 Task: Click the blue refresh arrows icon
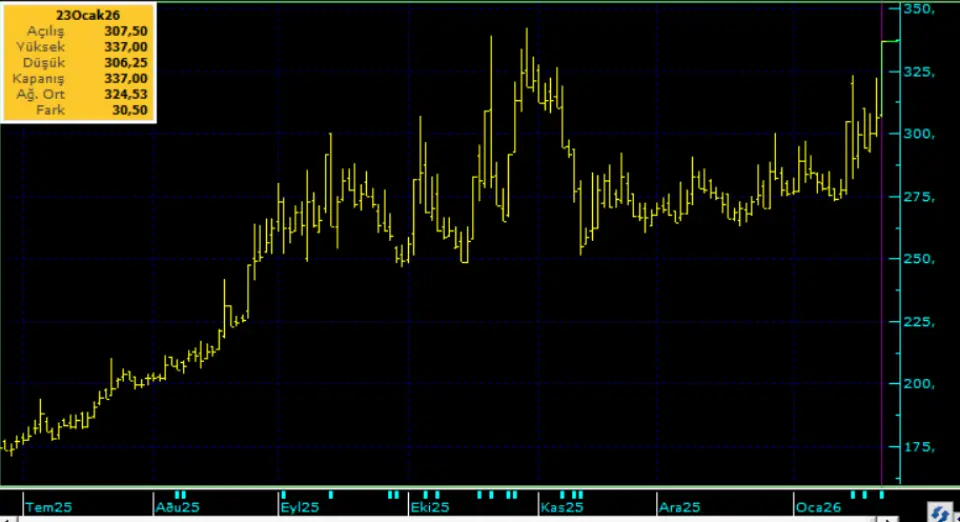939,511
